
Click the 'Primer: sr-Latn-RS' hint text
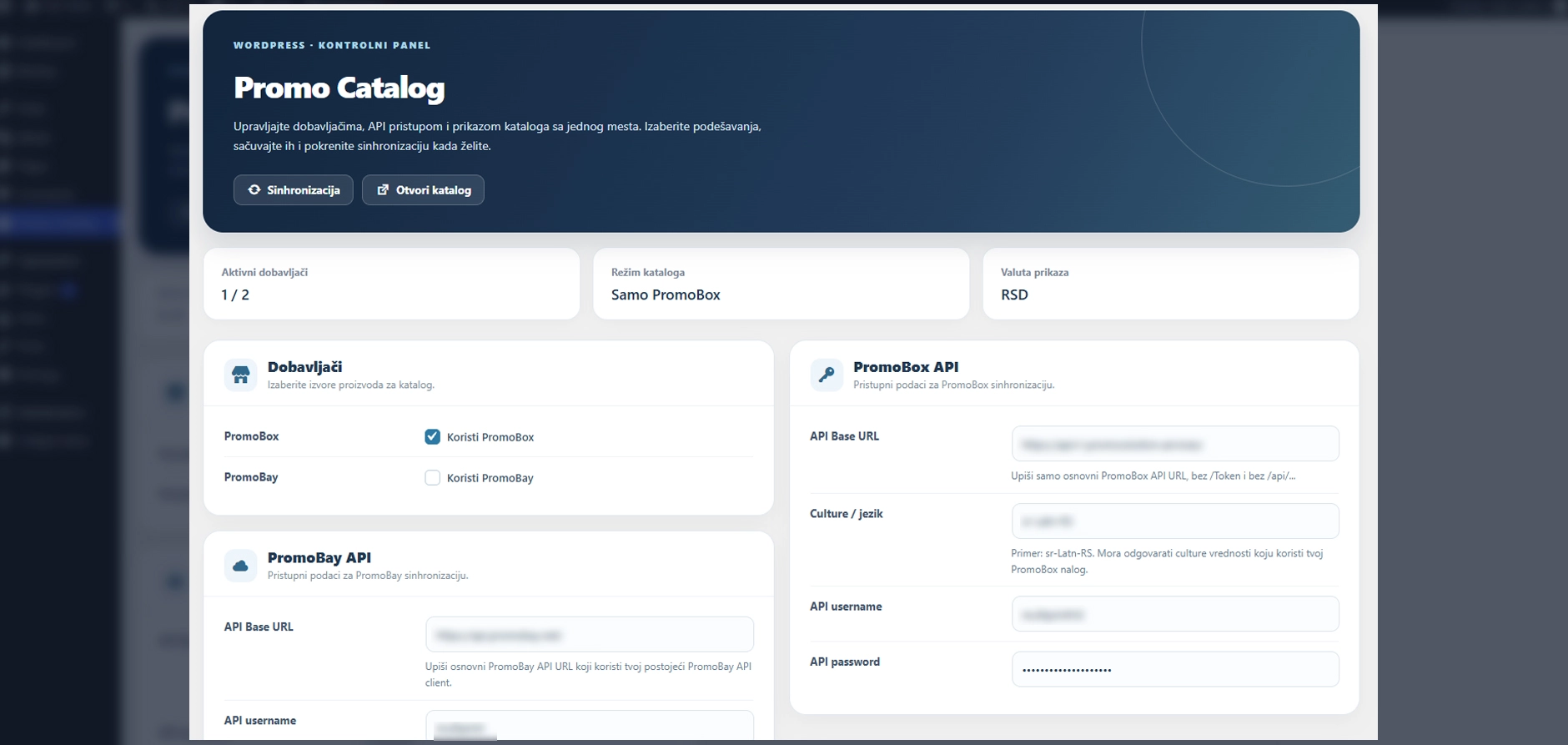coord(1167,561)
